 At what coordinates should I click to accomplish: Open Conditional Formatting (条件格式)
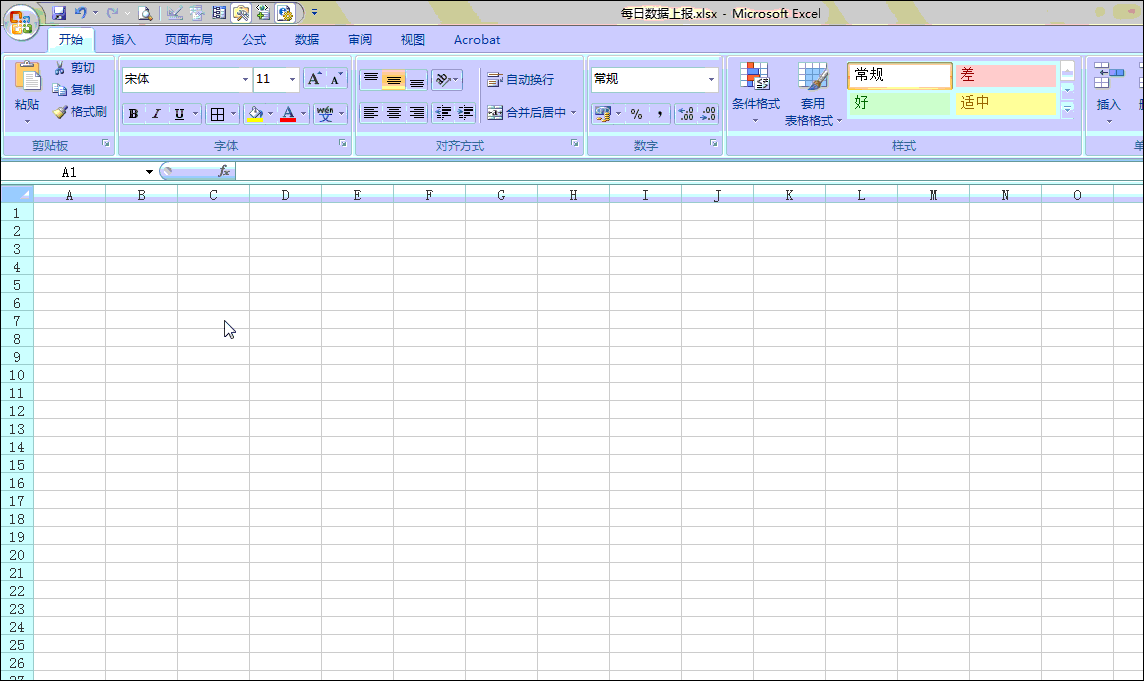(x=755, y=88)
